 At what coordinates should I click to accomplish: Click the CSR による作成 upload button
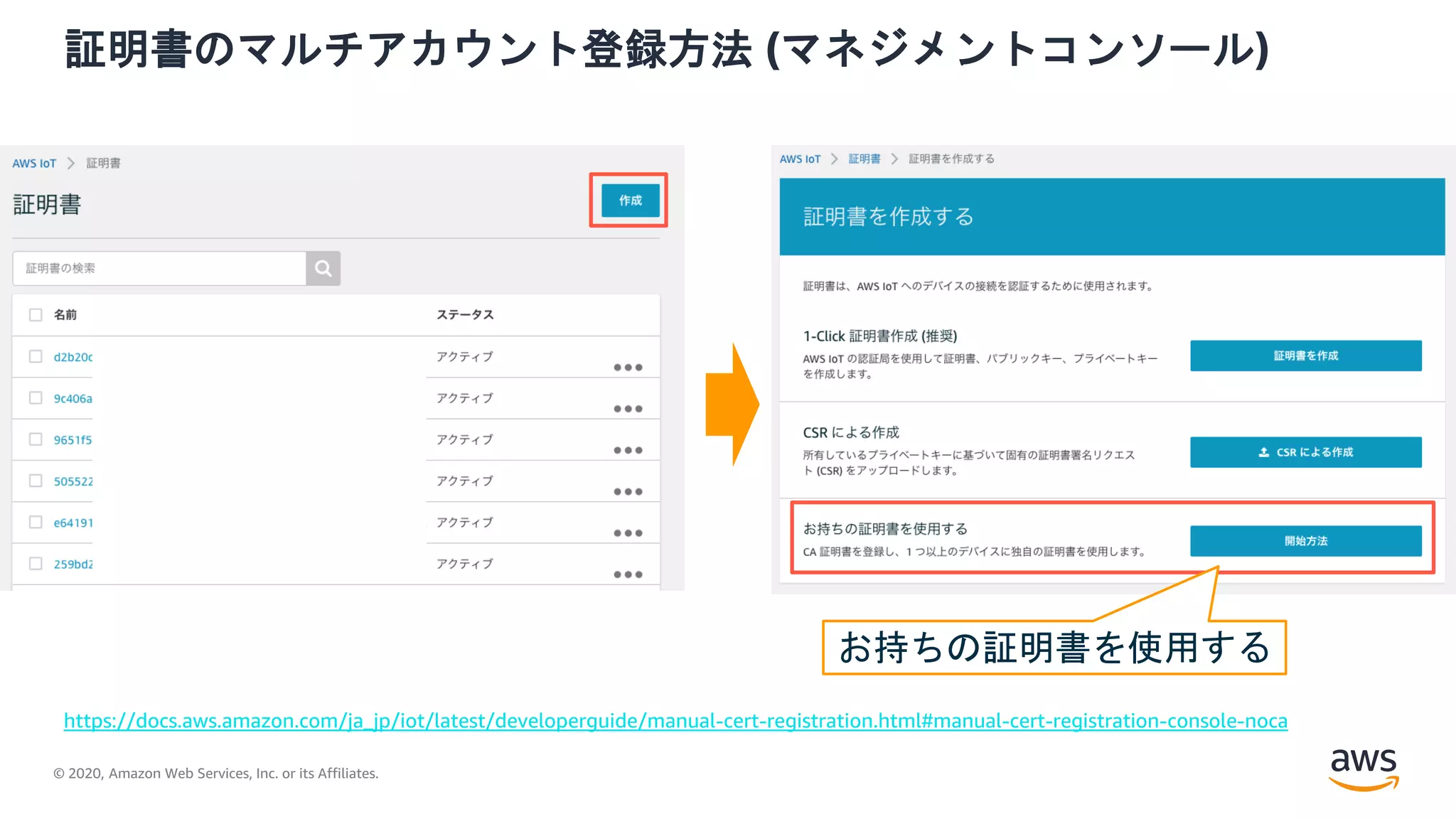coord(1306,452)
